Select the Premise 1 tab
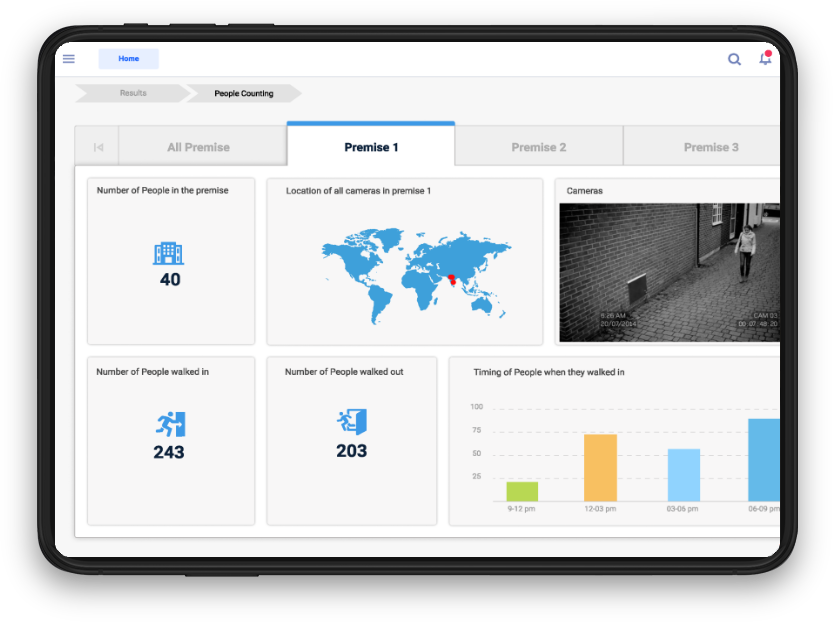 pyautogui.click(x=371, y=146)
